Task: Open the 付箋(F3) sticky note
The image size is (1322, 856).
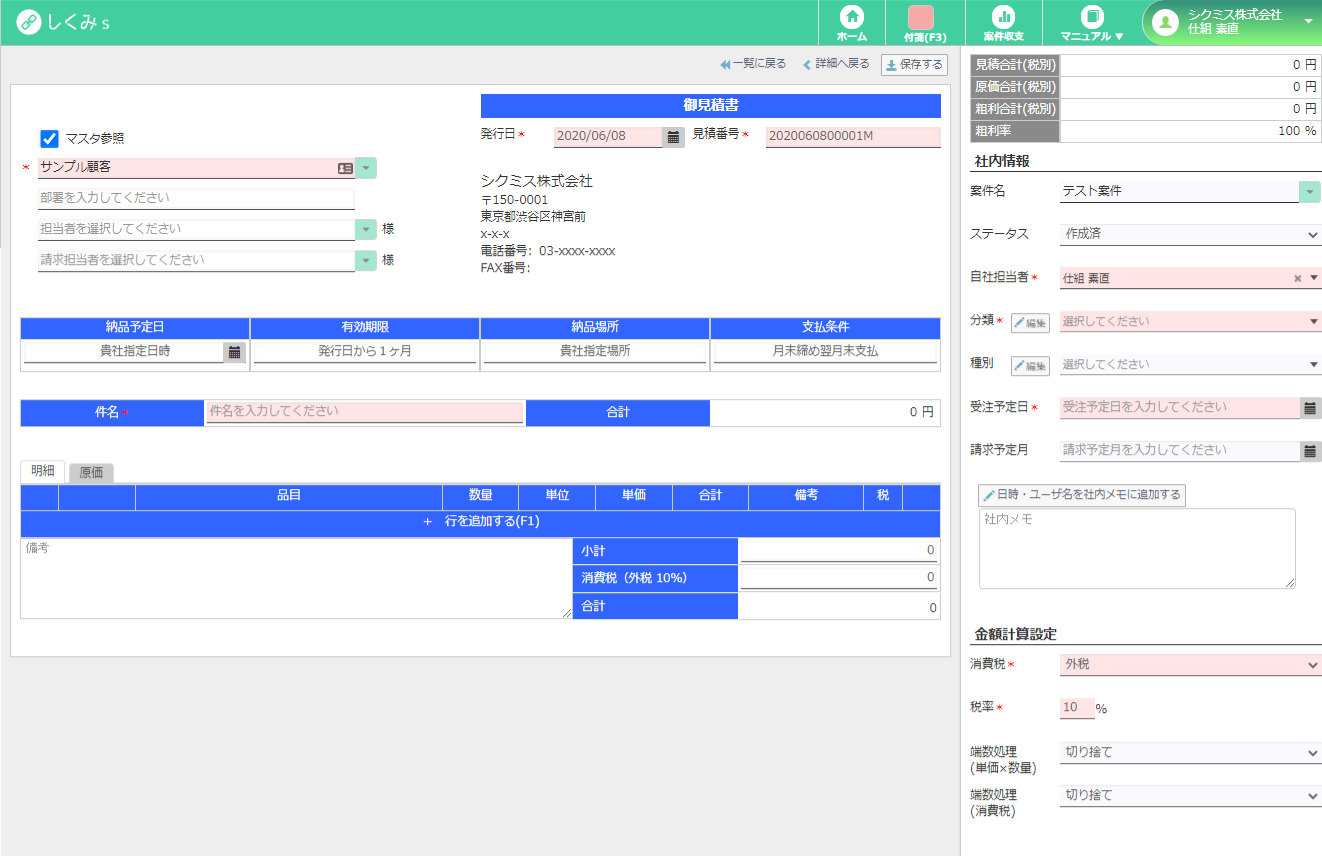Action: tap(924, 23)
